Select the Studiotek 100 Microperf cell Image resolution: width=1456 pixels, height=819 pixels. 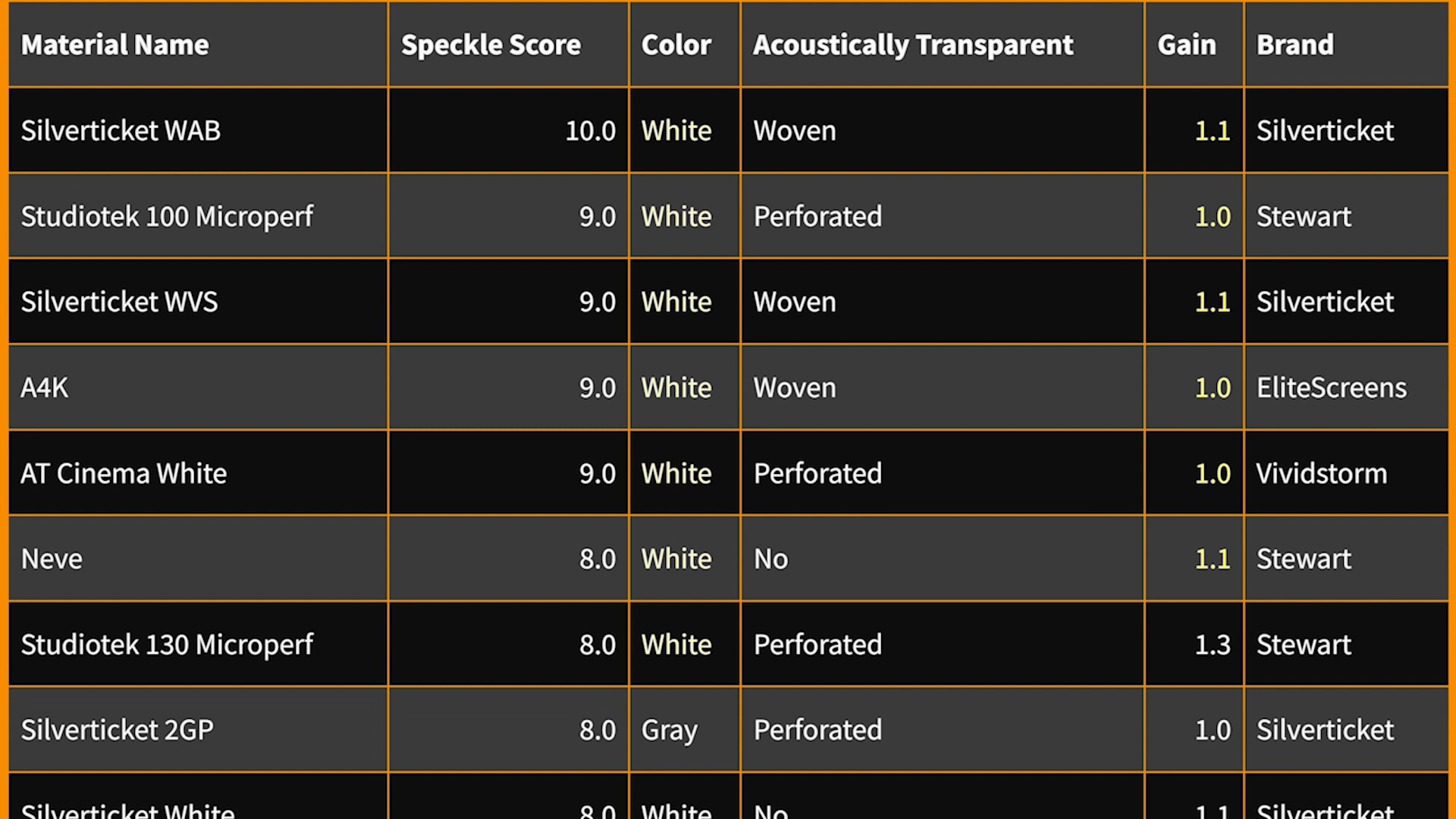(x=198, y=216)
